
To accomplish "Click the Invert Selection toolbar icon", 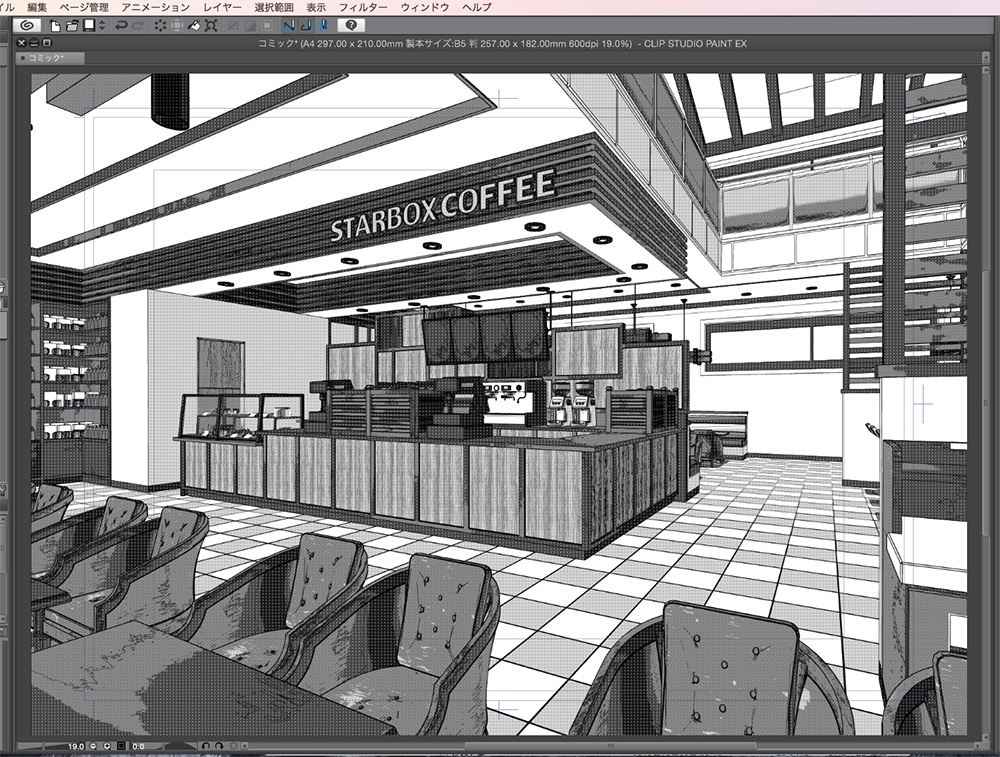I will [250, 26].
